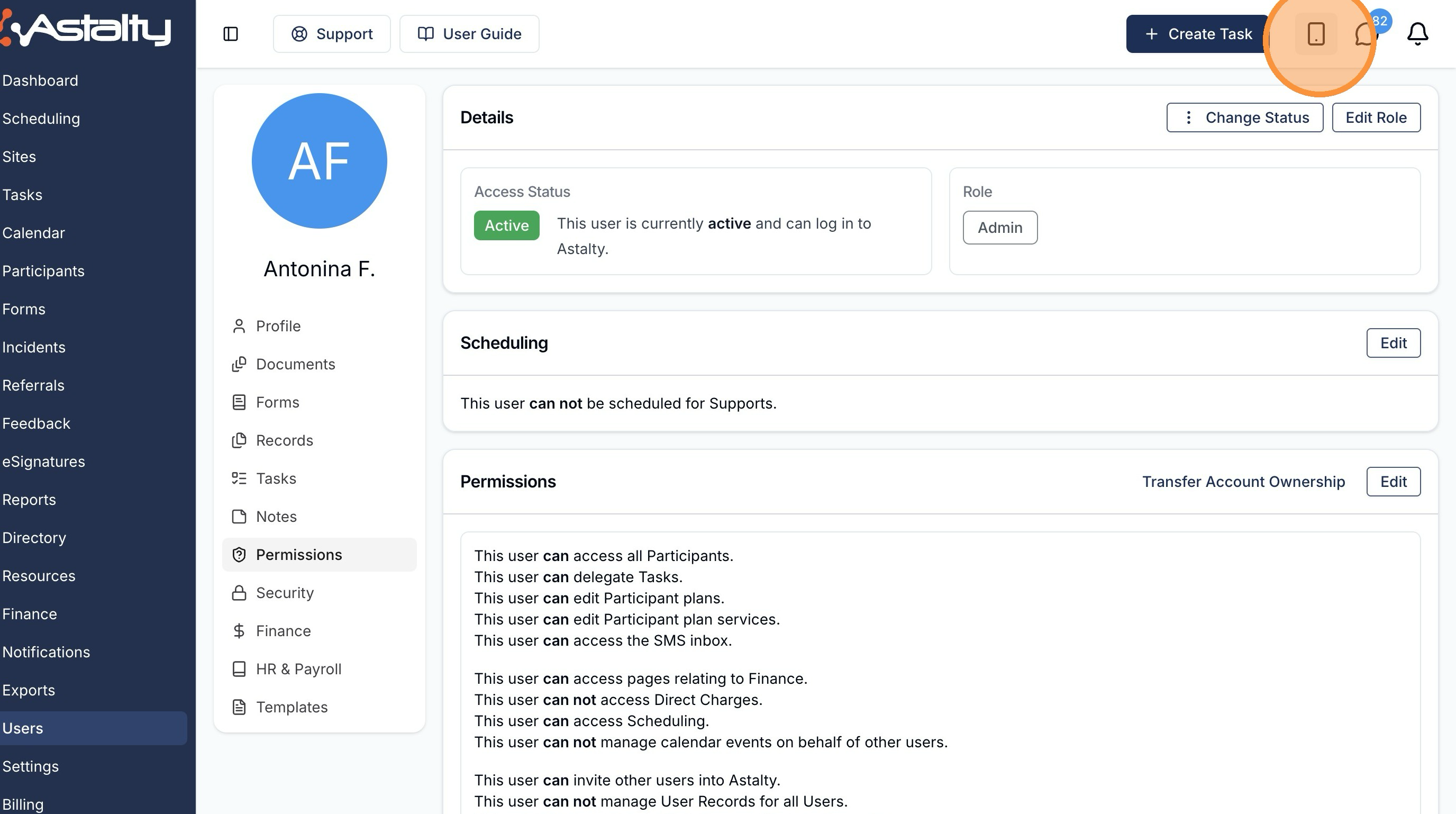Click the Security padlock icon
This screenshot has height=814, width=1456.
point(239,593)
